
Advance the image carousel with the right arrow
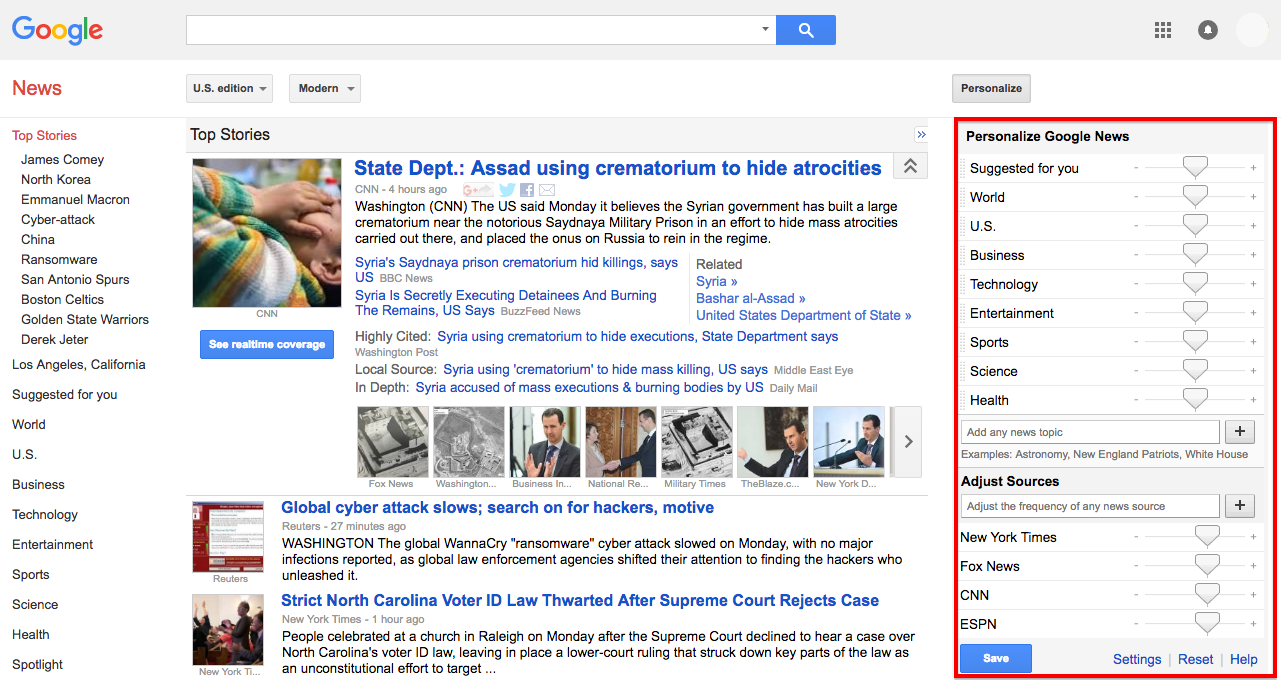906,441
